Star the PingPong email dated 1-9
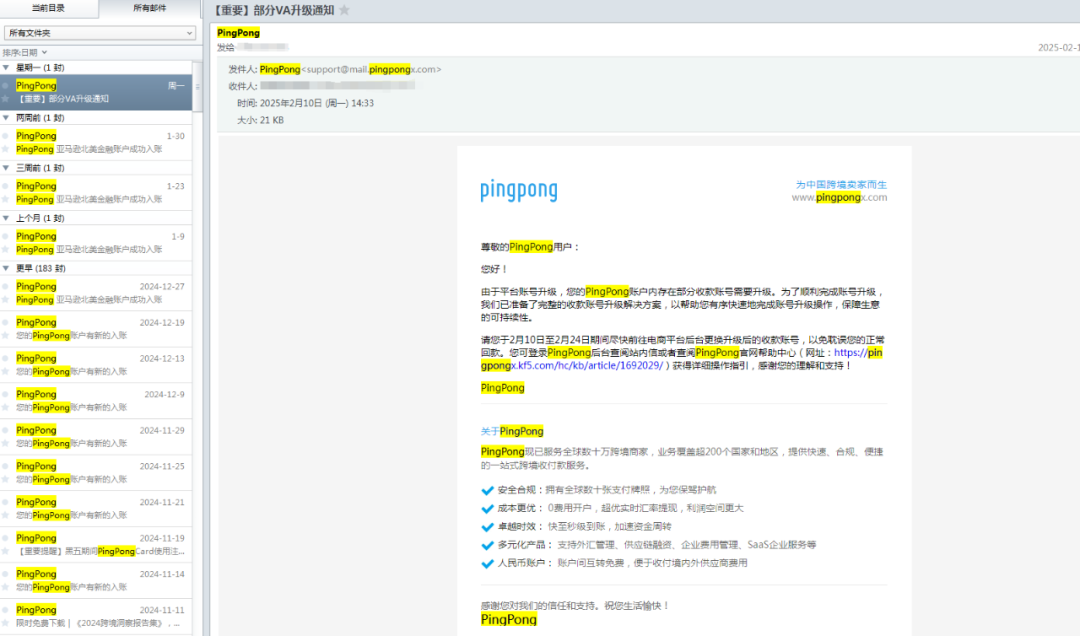The height and width of the screenshot is (636, 1080). tap(6, 249)
